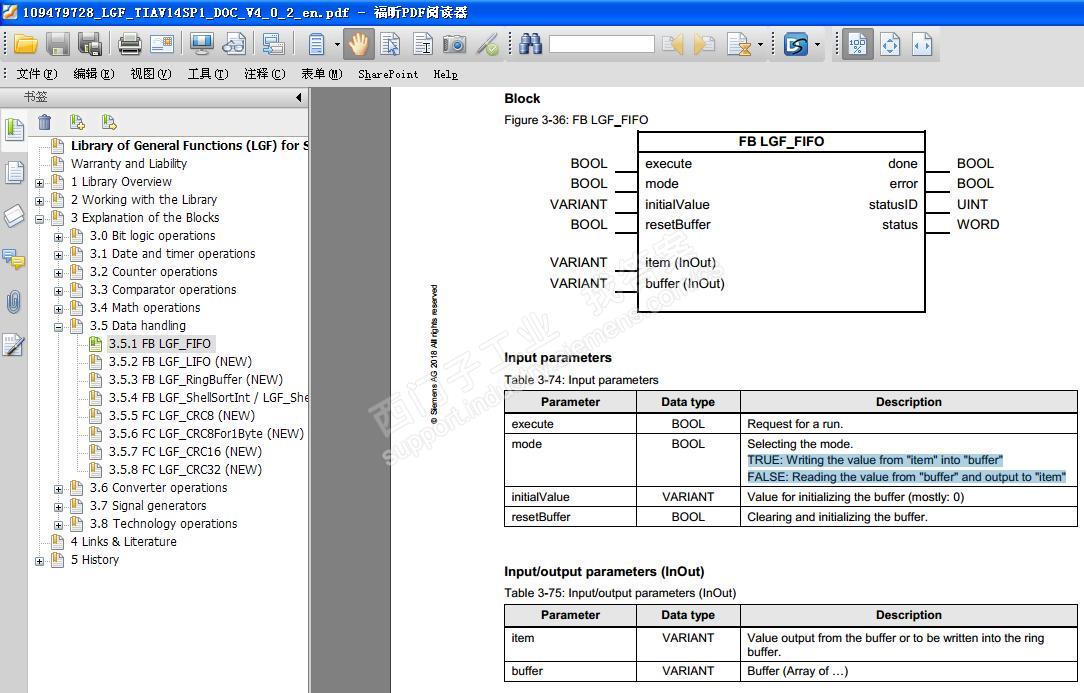Expand 3.6 Converter operations node
The height and width of the screenshot is (693, 1084).
tap(58, 489)
